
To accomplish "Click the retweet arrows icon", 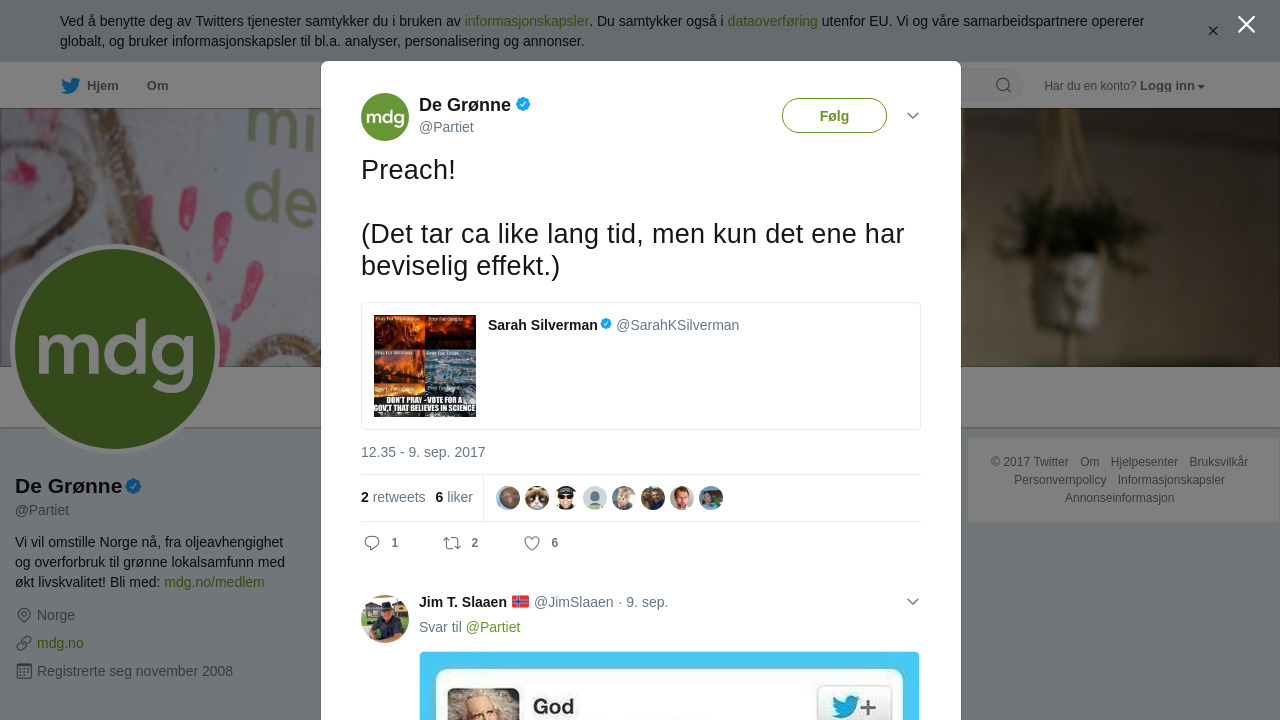I will [x=452, y=543].
